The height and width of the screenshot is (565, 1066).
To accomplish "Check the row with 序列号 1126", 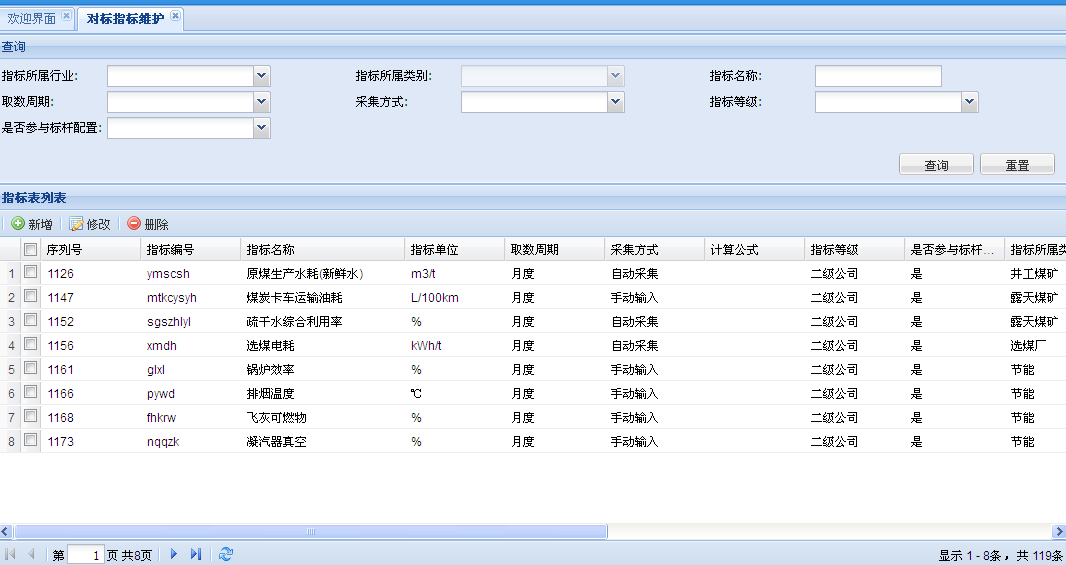I will click(31, 272).
